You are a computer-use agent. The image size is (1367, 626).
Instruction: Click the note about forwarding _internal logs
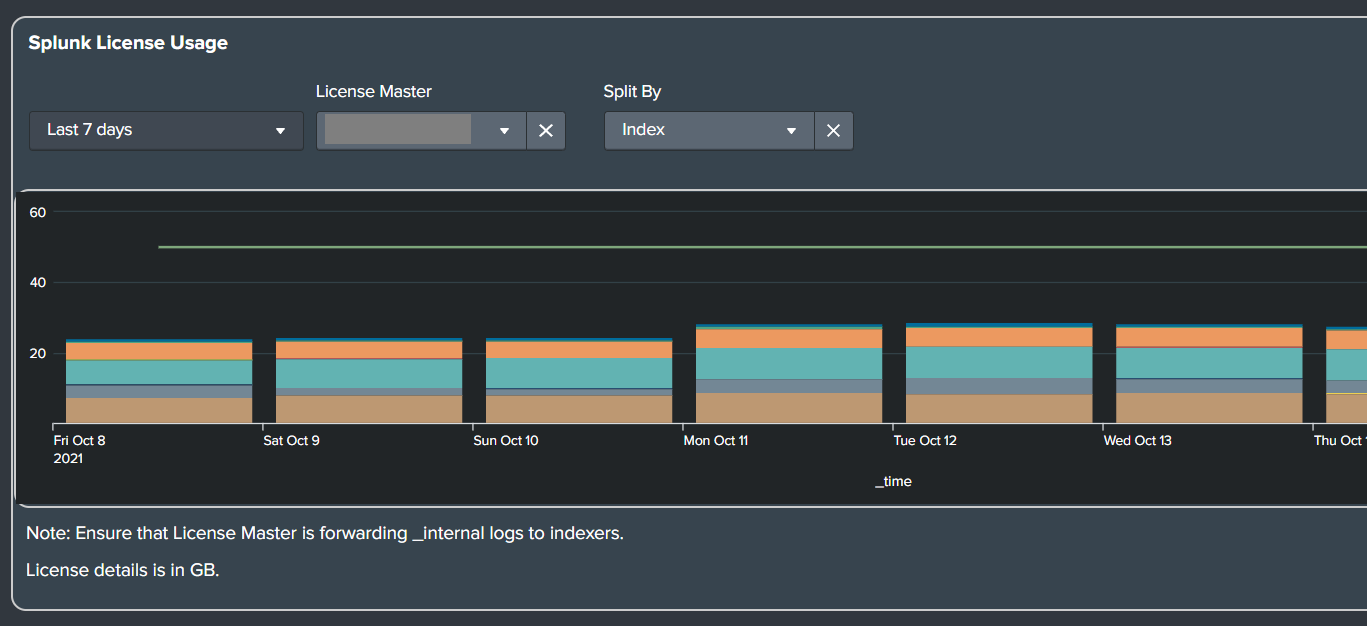click(325, 533)
